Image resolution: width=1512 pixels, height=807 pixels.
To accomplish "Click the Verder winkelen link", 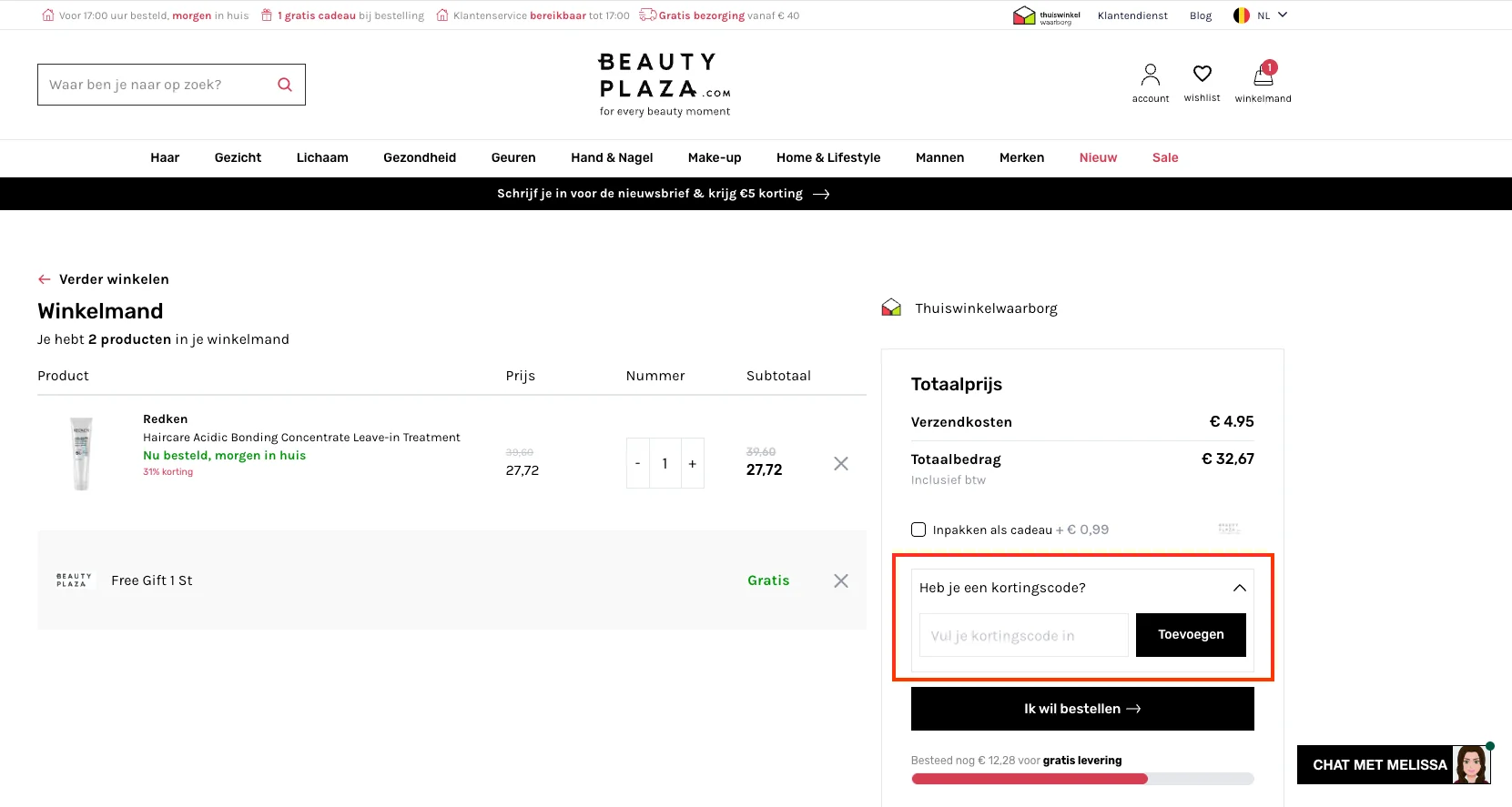I will coord(114,279).
